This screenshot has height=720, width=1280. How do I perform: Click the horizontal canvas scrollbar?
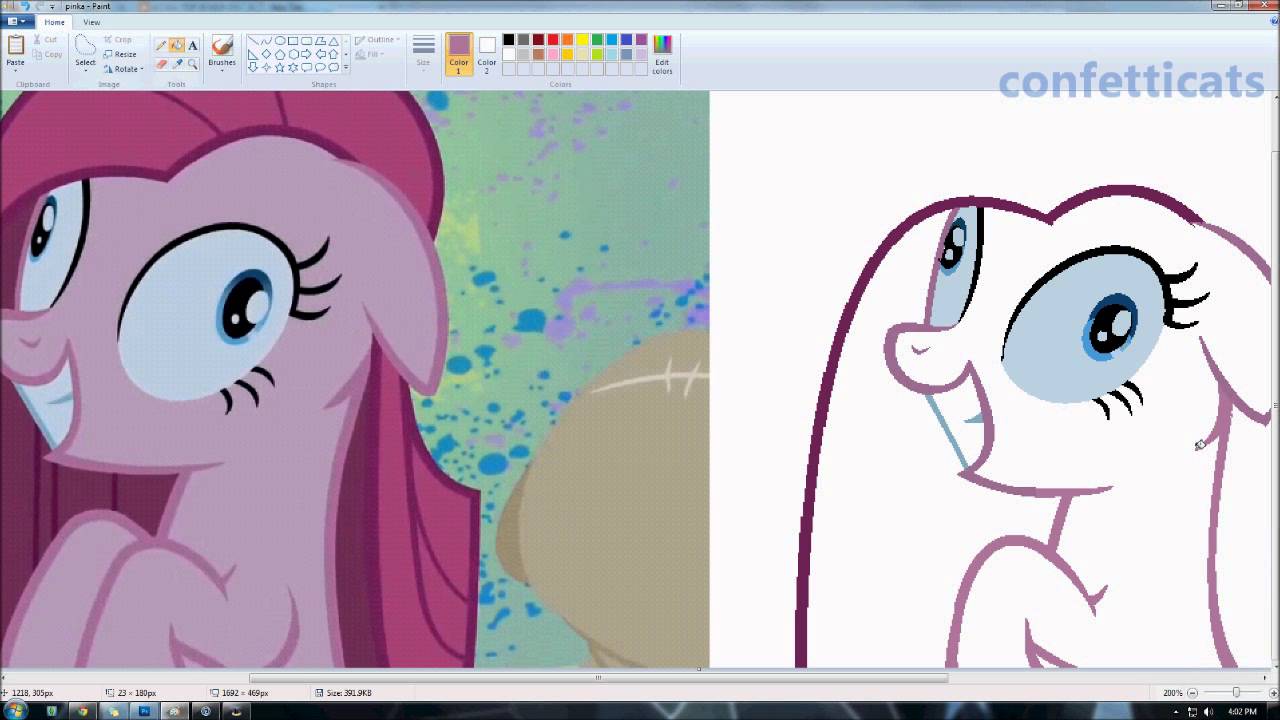pos(598,677)
